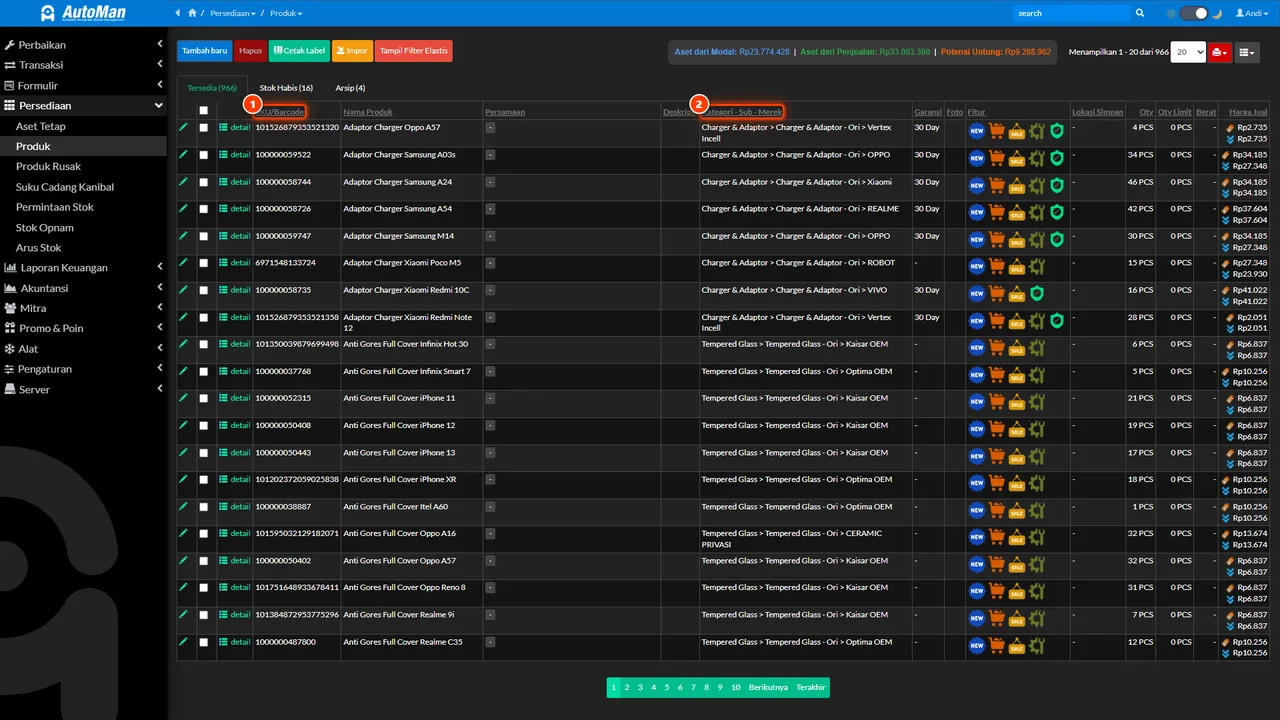The height and width of the screenshot is (720, 1280).
Task: Click the cart icon in Anti Gores Full Cover Realme C35 row
Action: coord(997,645)
